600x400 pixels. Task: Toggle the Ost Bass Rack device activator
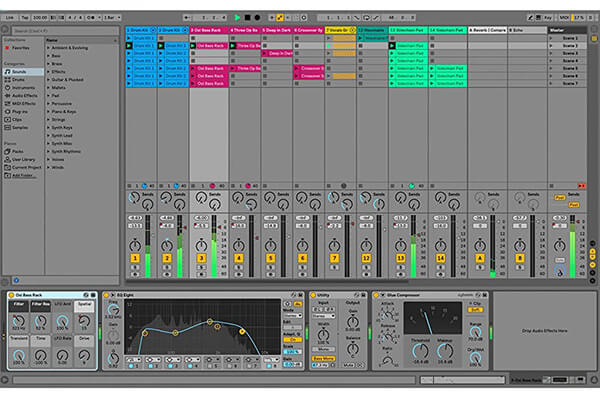pos(11,295)
